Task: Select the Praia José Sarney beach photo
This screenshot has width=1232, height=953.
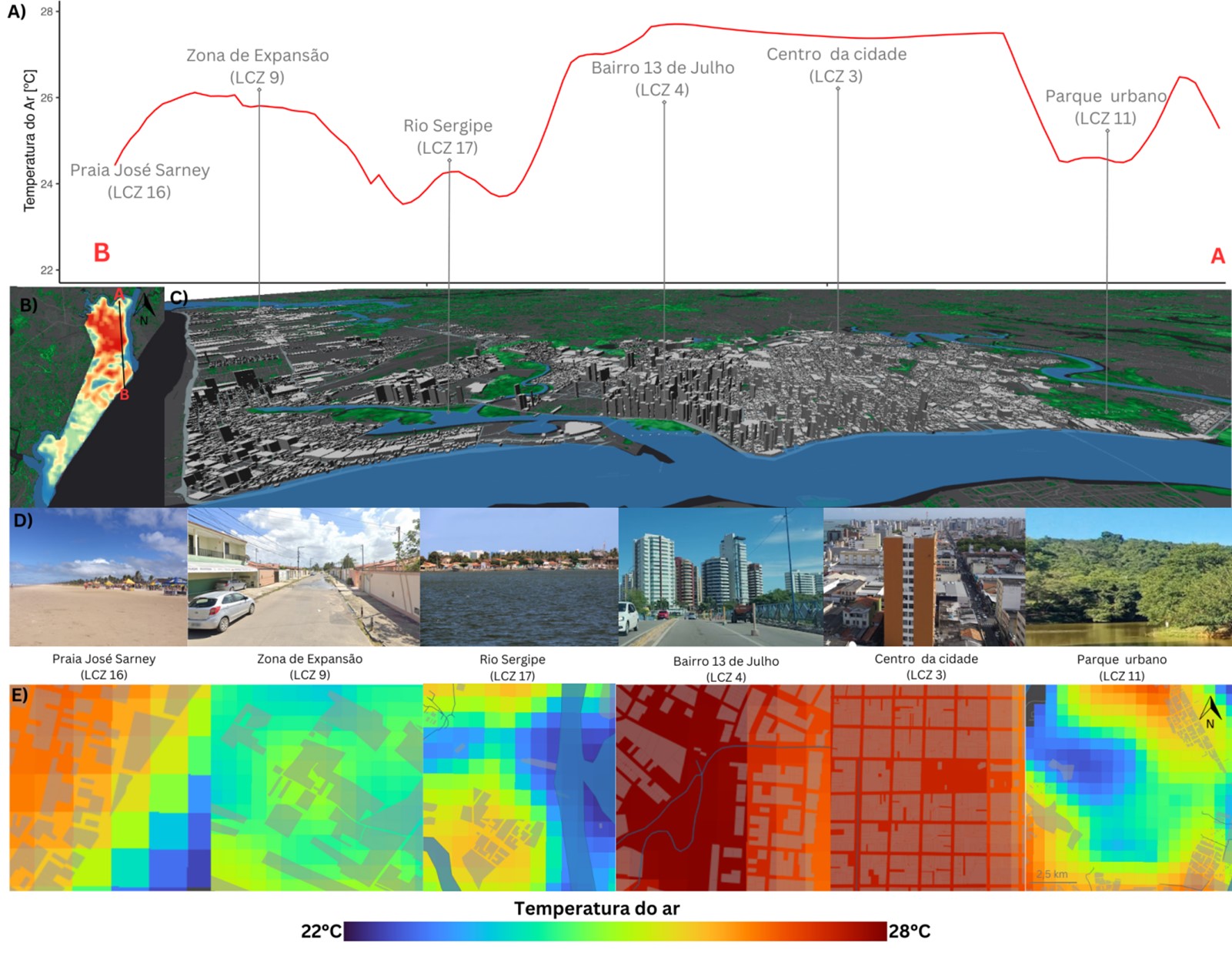Action: (x=98, y=577)
